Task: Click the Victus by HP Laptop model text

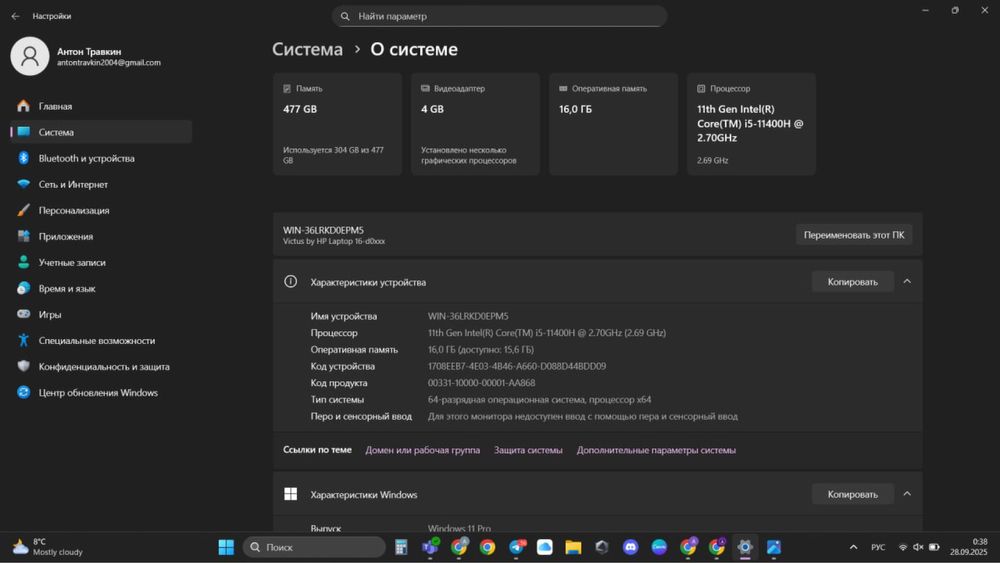Action: point(334,242)
